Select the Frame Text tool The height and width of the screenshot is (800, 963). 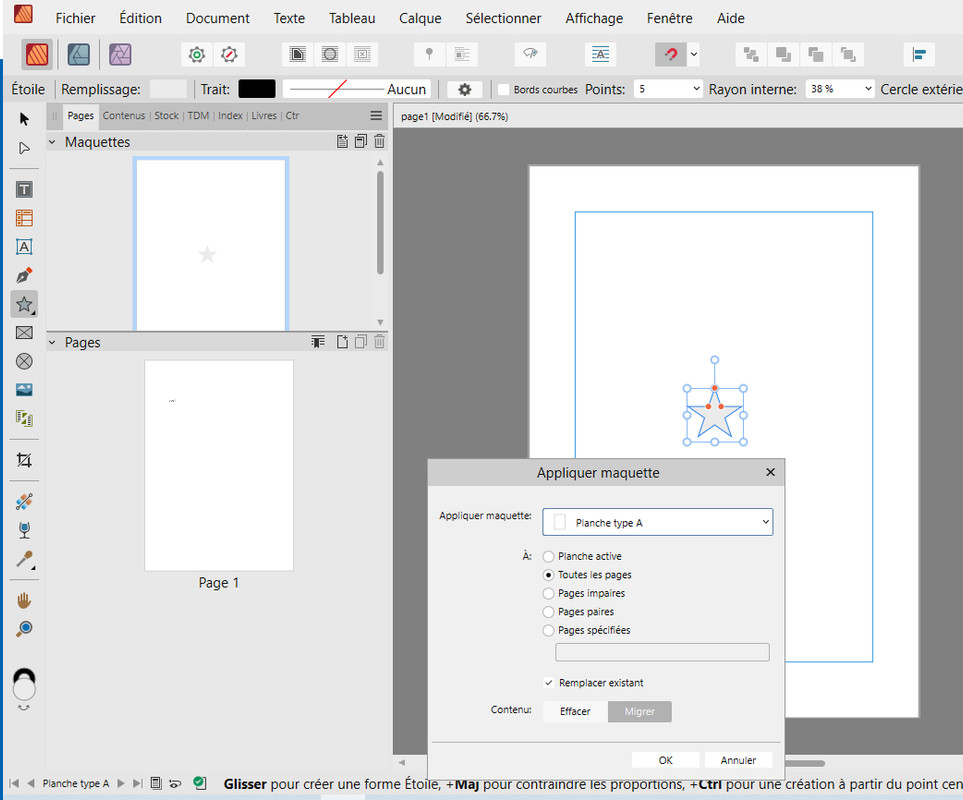[x=24, y=189]
